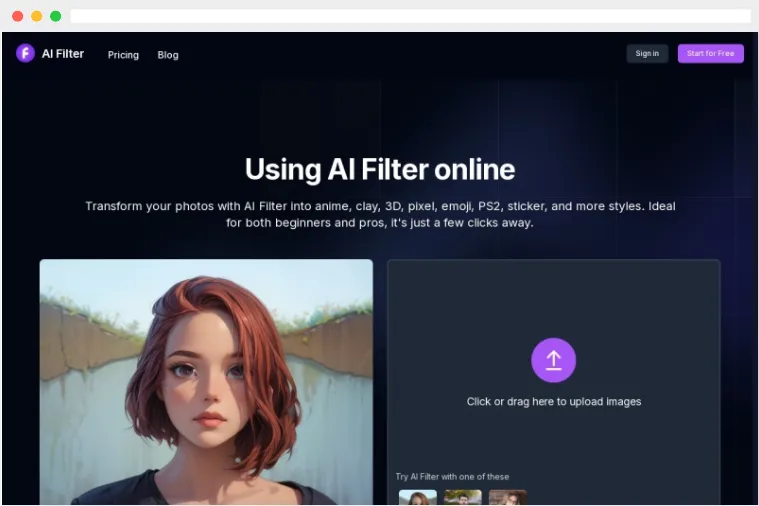Image resolution: width=759 pixels, height=506 pixels.
Task: Click the AI Filter purple logo icon
Action: (25, 53)
